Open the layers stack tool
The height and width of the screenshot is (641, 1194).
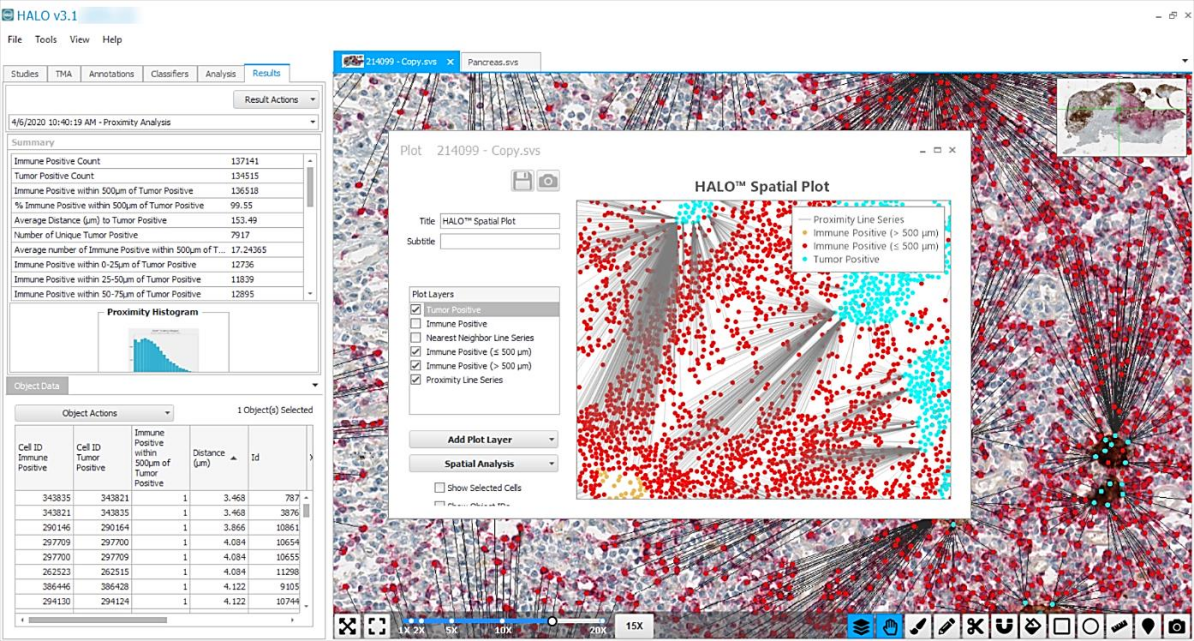point(861,626)
